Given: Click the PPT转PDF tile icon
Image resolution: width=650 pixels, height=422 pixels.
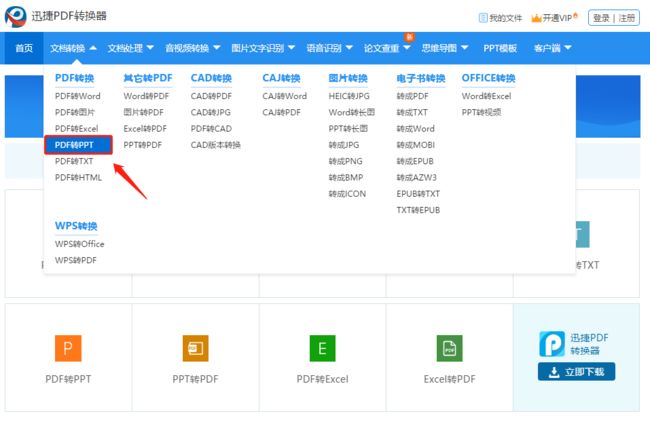Looking at the screenshot, I should click(x=195, y=348).
